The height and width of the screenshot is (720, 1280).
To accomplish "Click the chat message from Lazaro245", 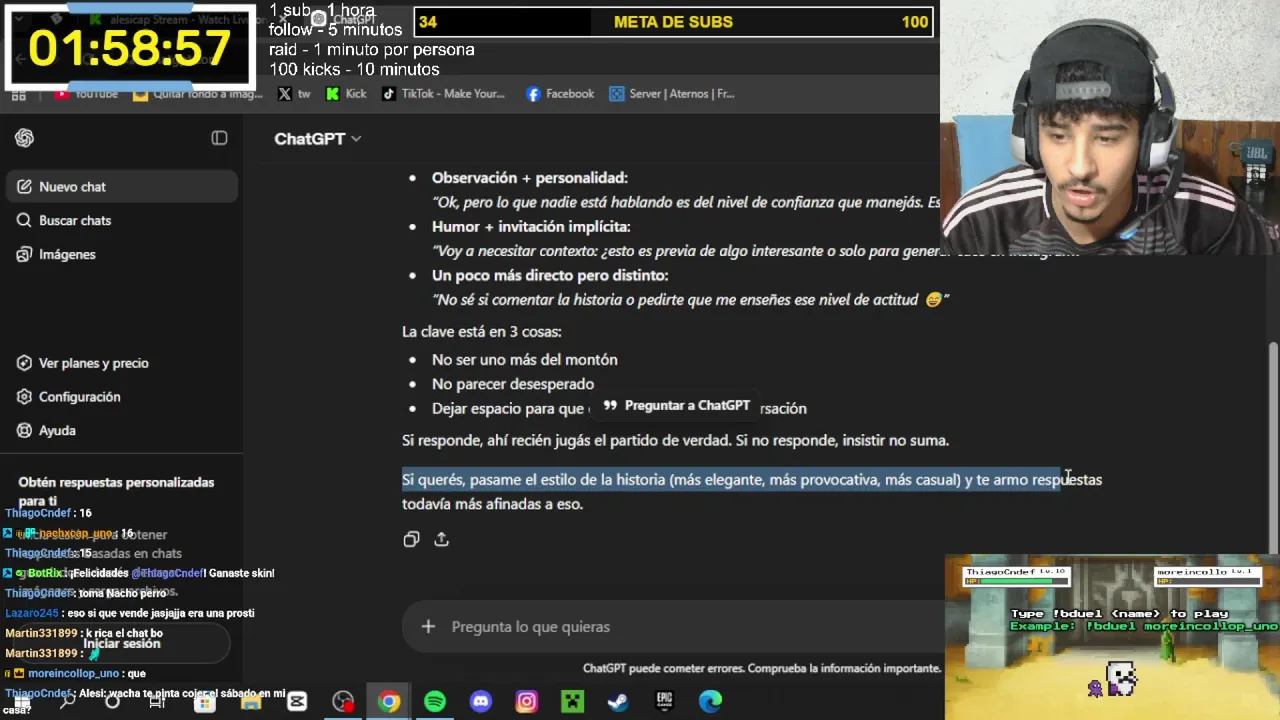I will (x=130, y=614).
